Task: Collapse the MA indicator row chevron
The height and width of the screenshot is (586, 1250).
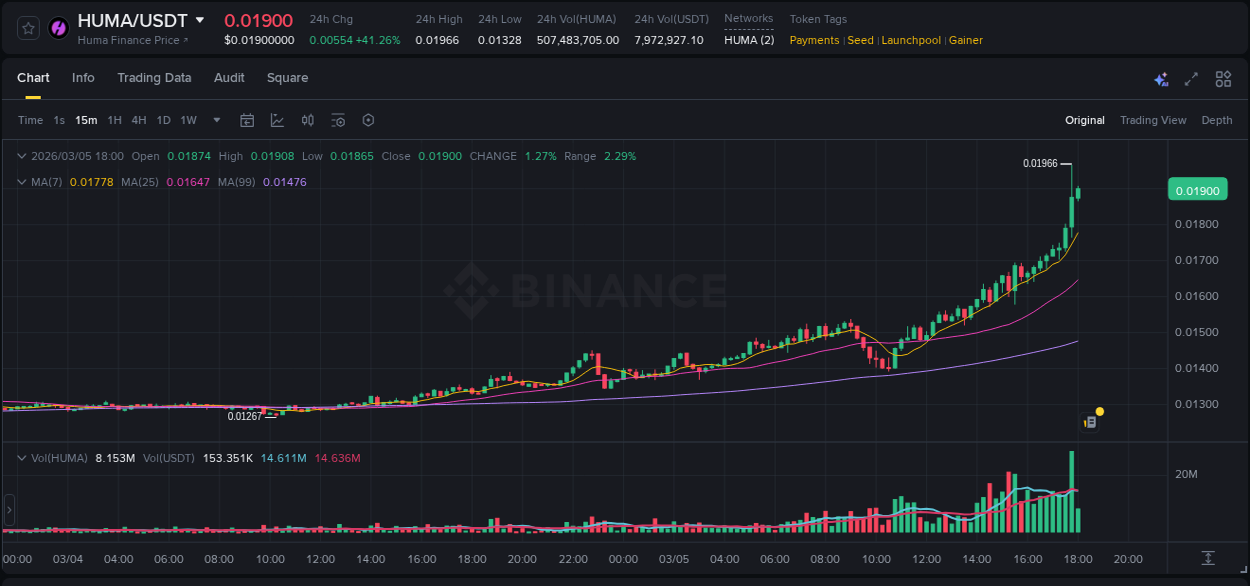Action: (x=21, y=182)
